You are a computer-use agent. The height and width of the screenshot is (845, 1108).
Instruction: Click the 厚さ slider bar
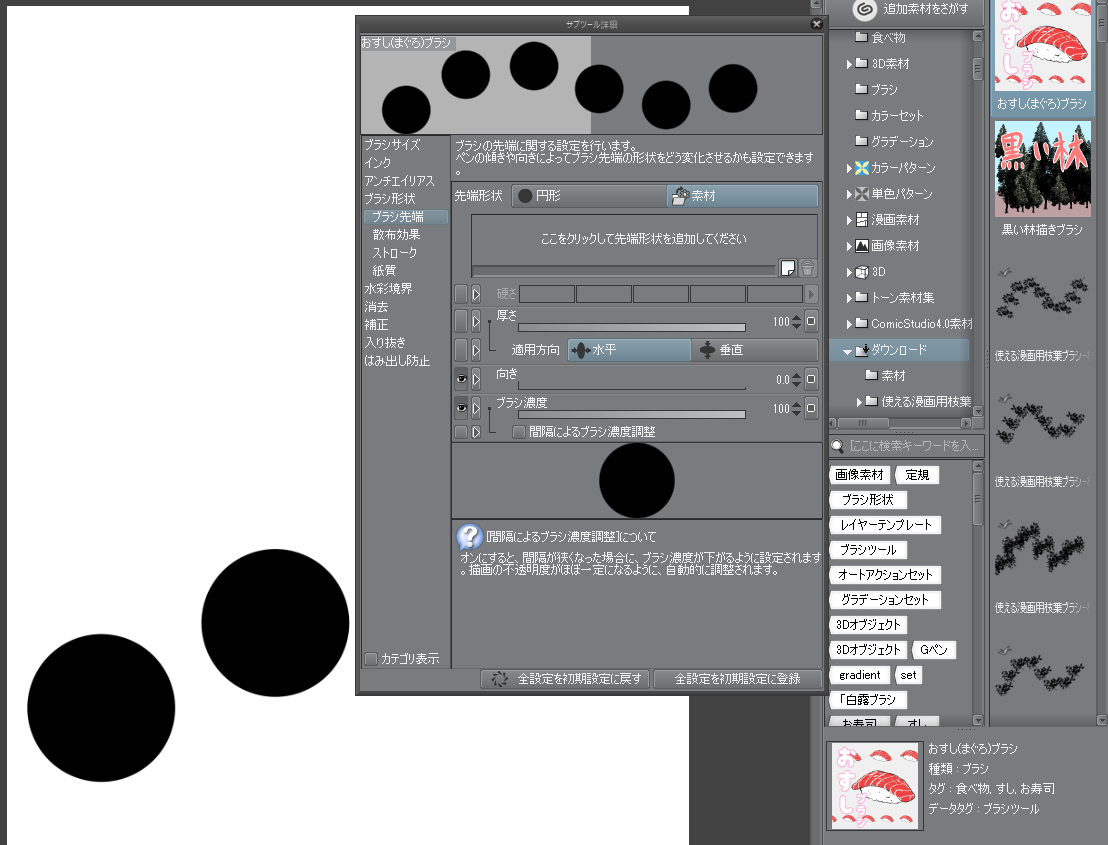point(632,328)
